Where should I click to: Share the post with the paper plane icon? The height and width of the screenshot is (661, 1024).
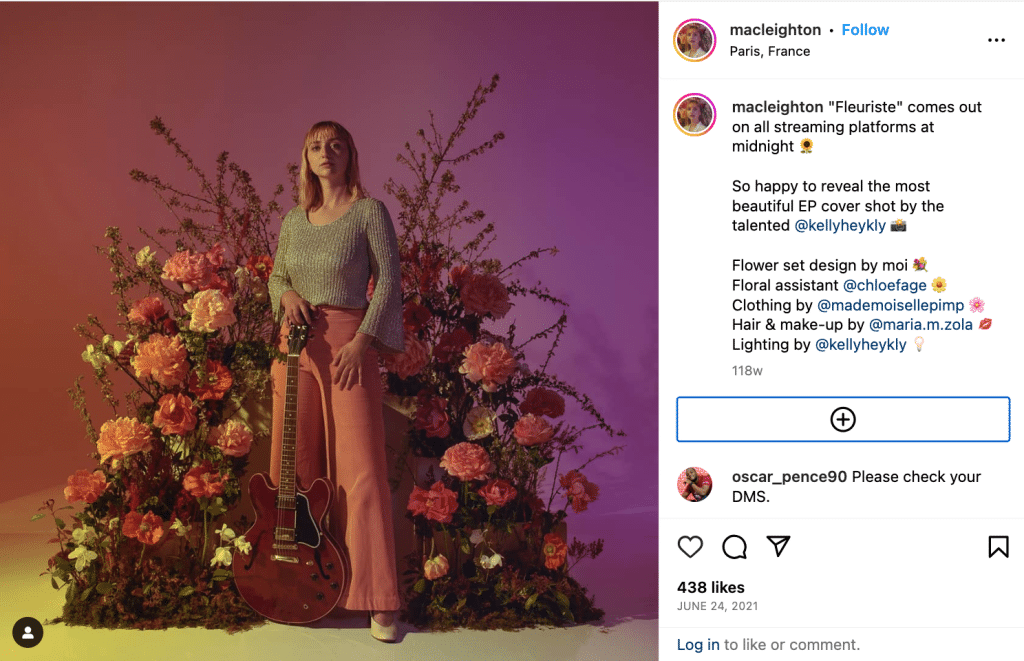point(779,546)
